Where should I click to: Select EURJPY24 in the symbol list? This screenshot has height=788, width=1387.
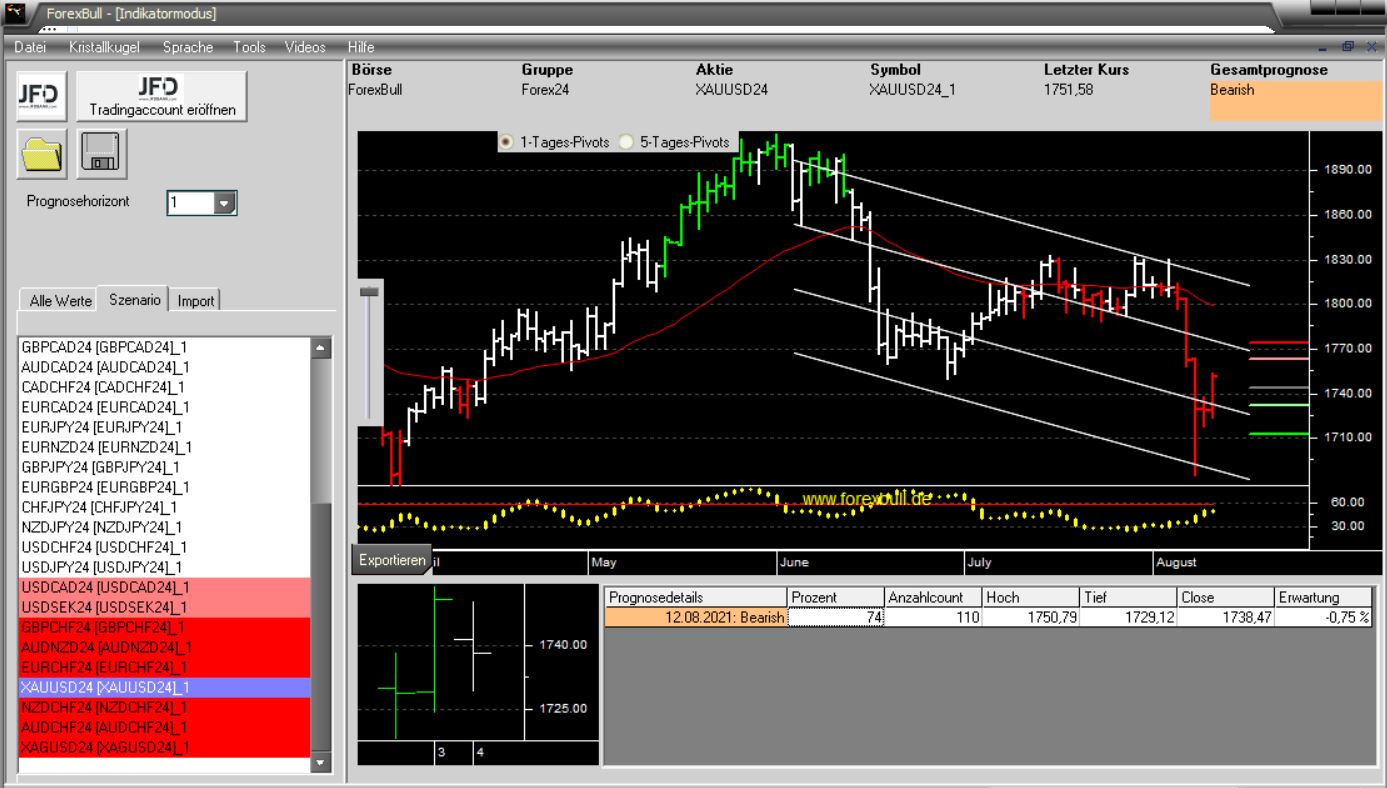point(165,427)
